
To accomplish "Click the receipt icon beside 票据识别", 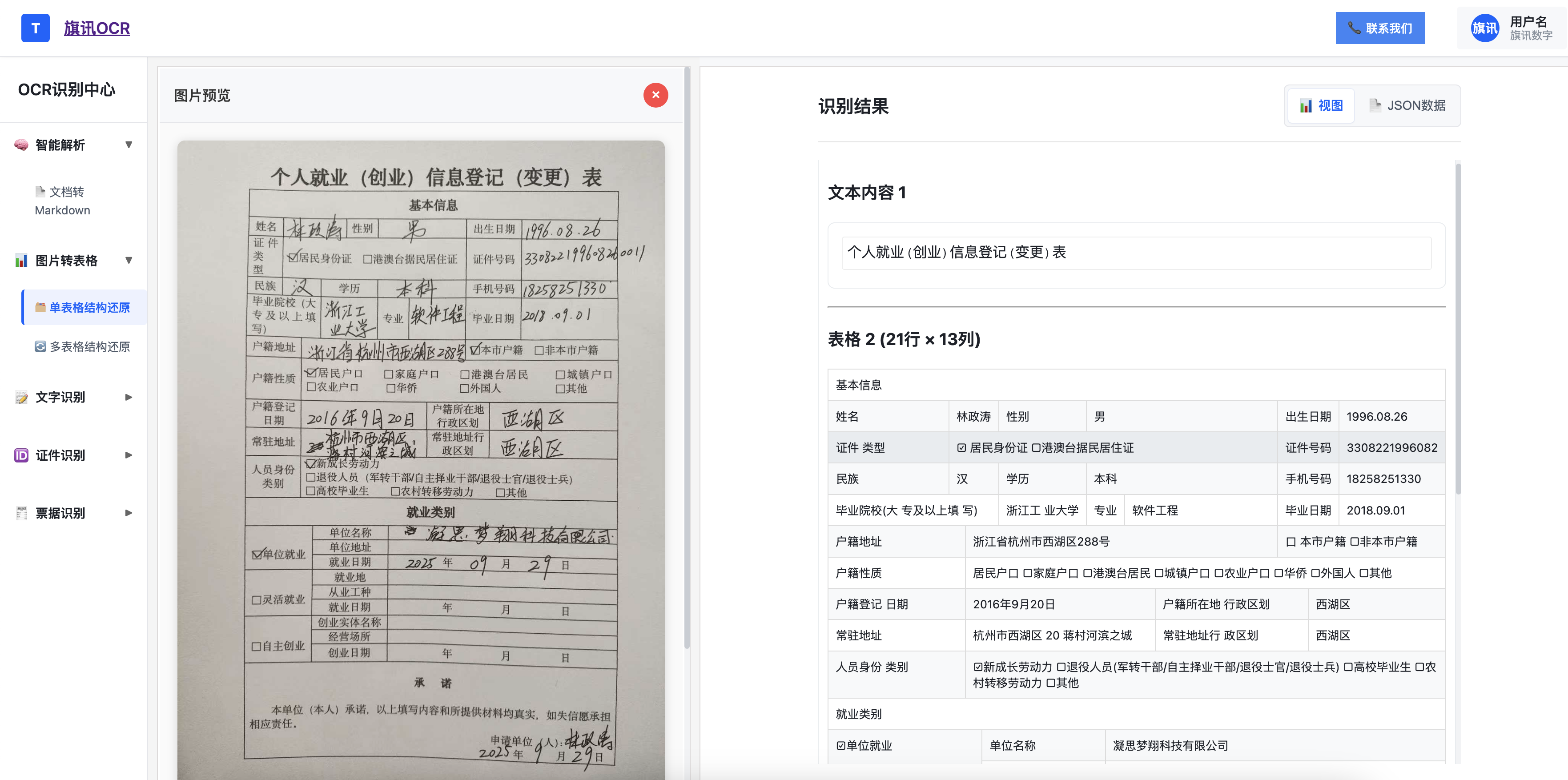I will (21, 513).
